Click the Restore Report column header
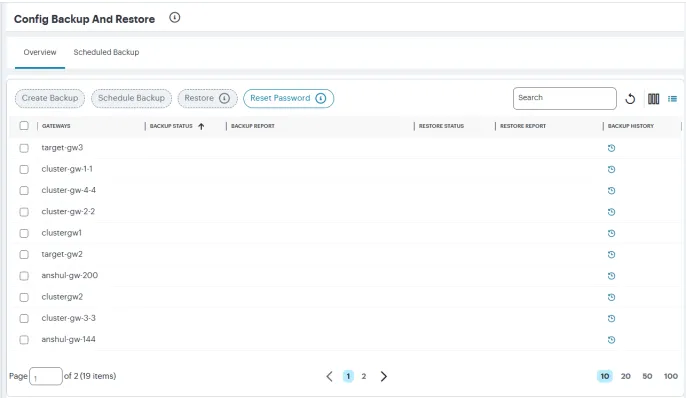 [523, 126]
